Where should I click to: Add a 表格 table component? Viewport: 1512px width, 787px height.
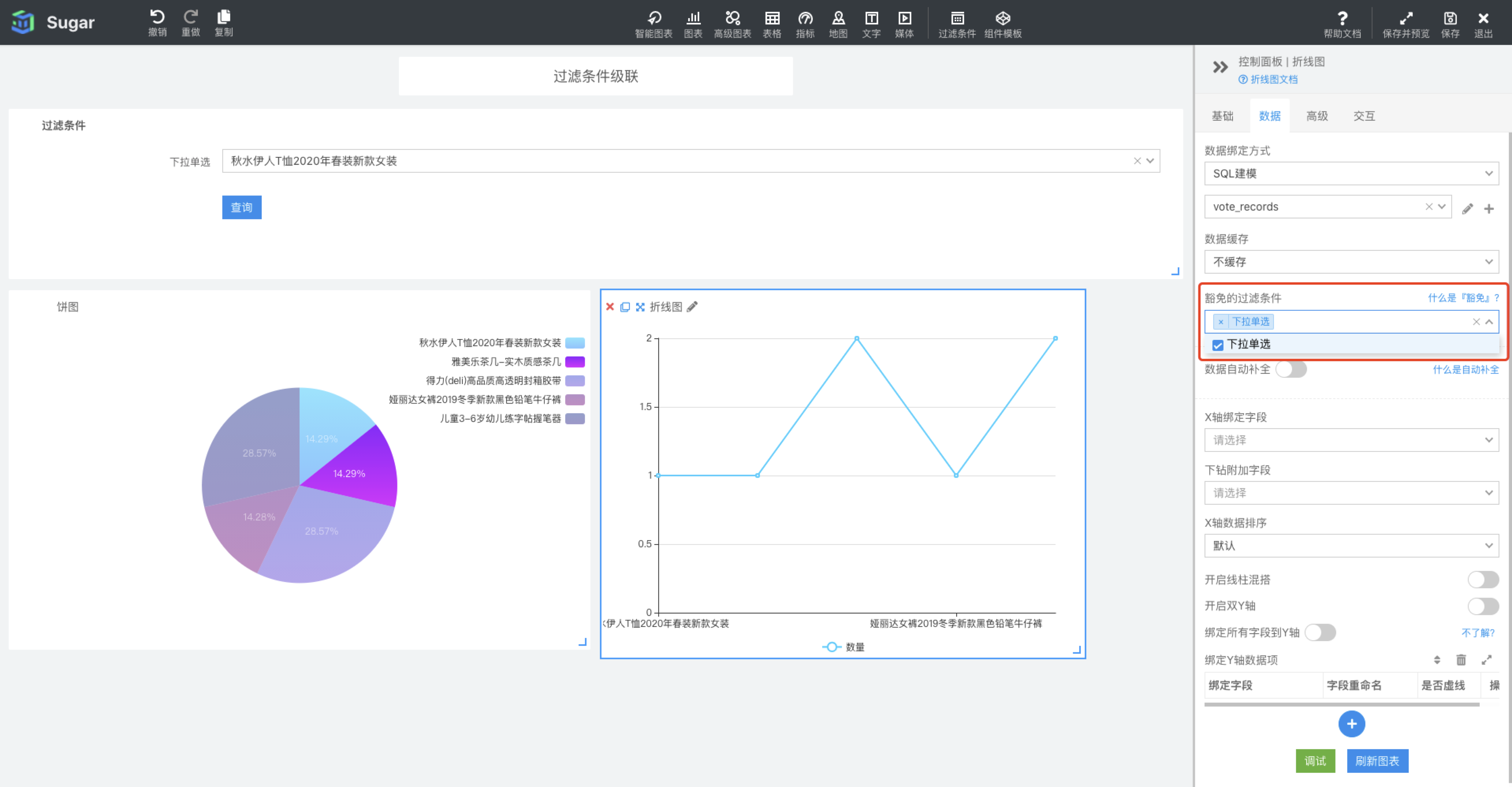(772, 25)
